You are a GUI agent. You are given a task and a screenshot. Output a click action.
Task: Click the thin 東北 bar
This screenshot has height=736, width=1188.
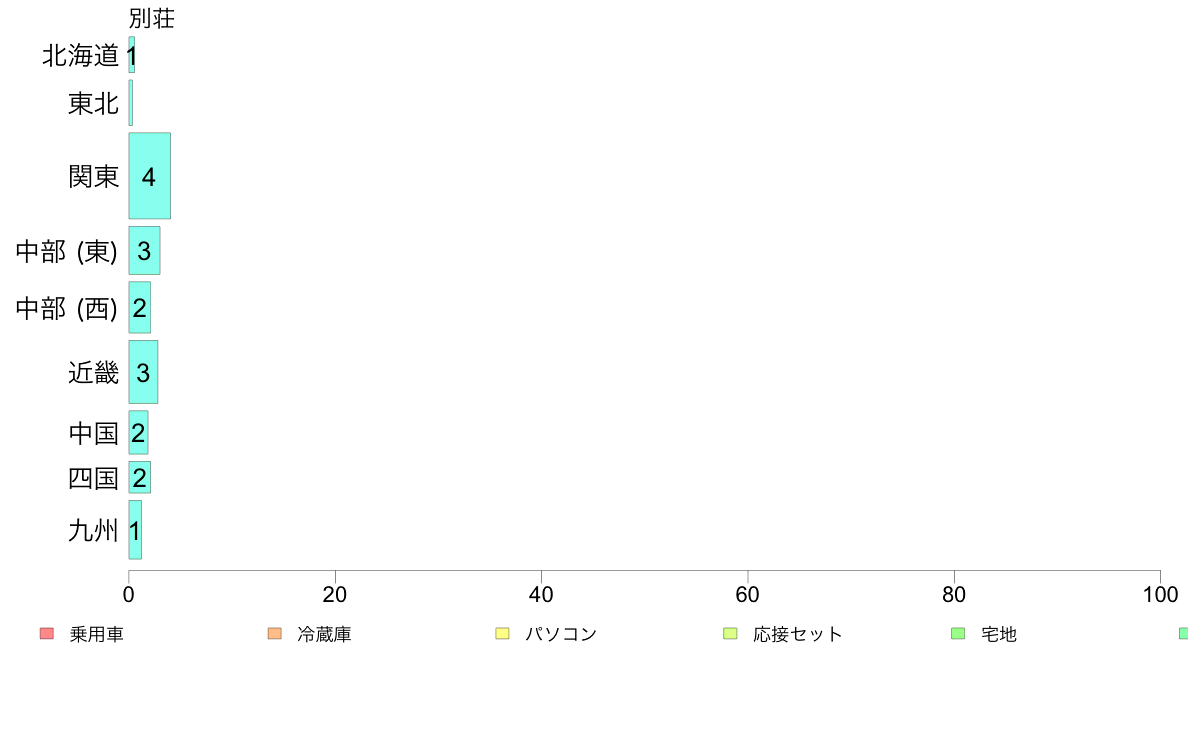pyautogui.click(x=130, y=103)
